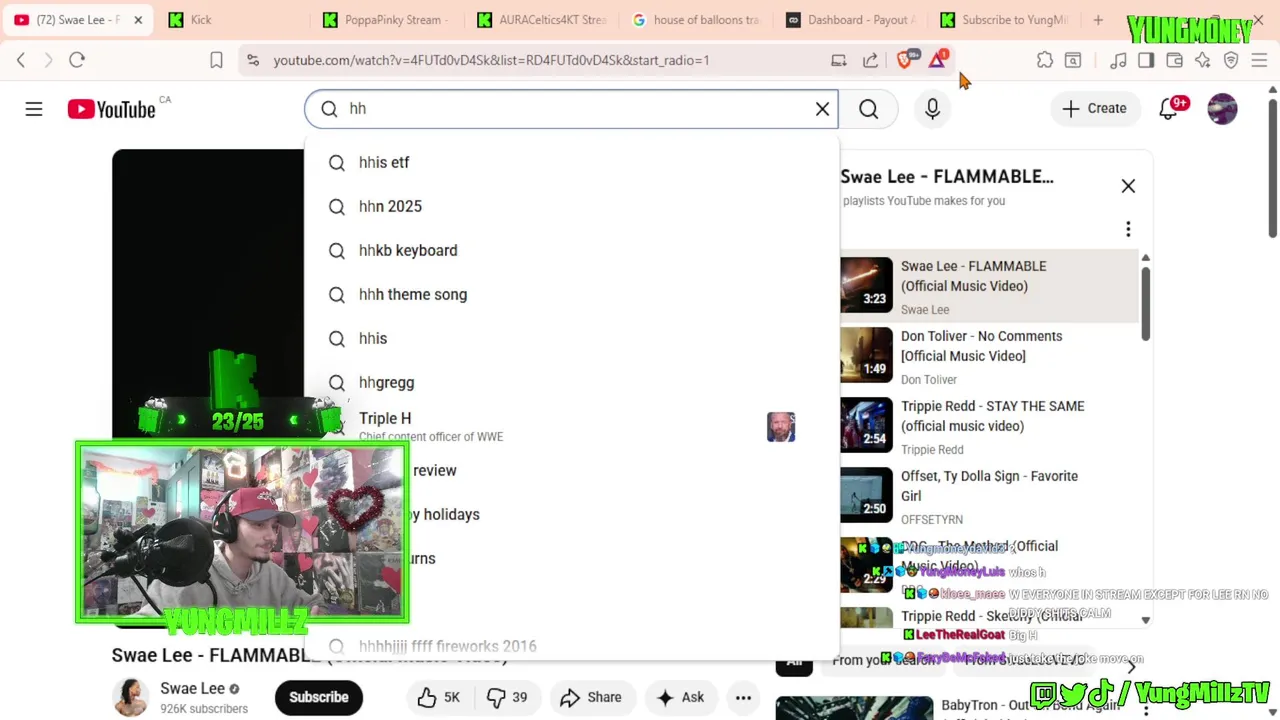Reload the current page

click(x=77, y=60)
